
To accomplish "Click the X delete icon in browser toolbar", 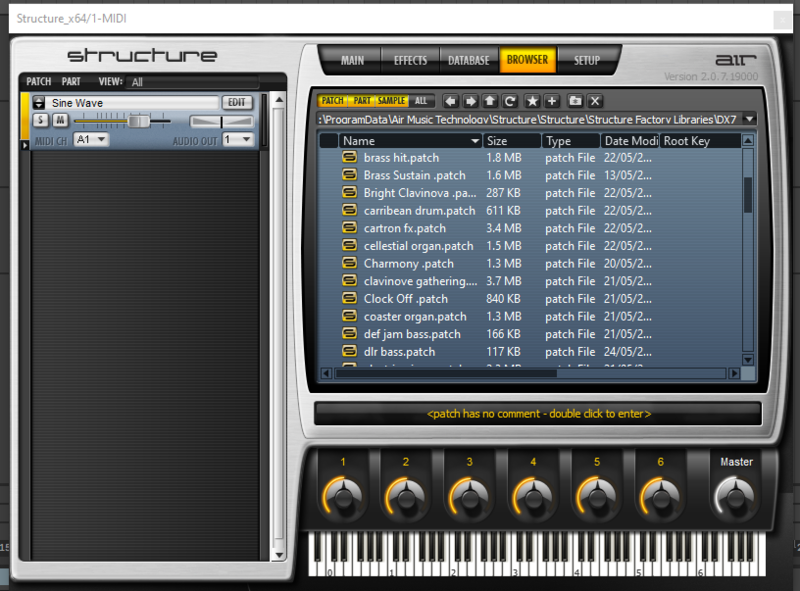I will click(x=595, y=101).
